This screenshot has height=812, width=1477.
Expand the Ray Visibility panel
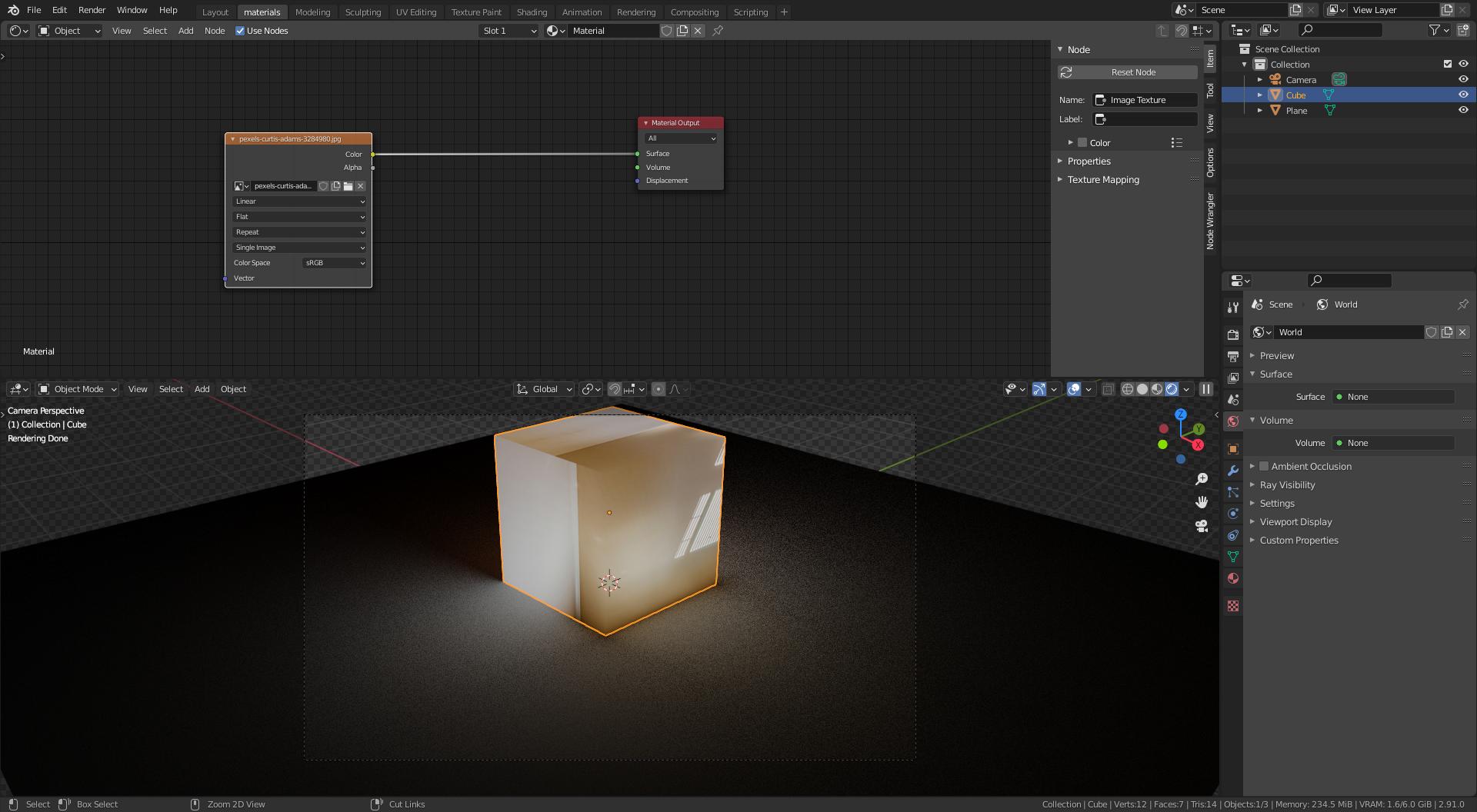click(x=1286, y=484)
